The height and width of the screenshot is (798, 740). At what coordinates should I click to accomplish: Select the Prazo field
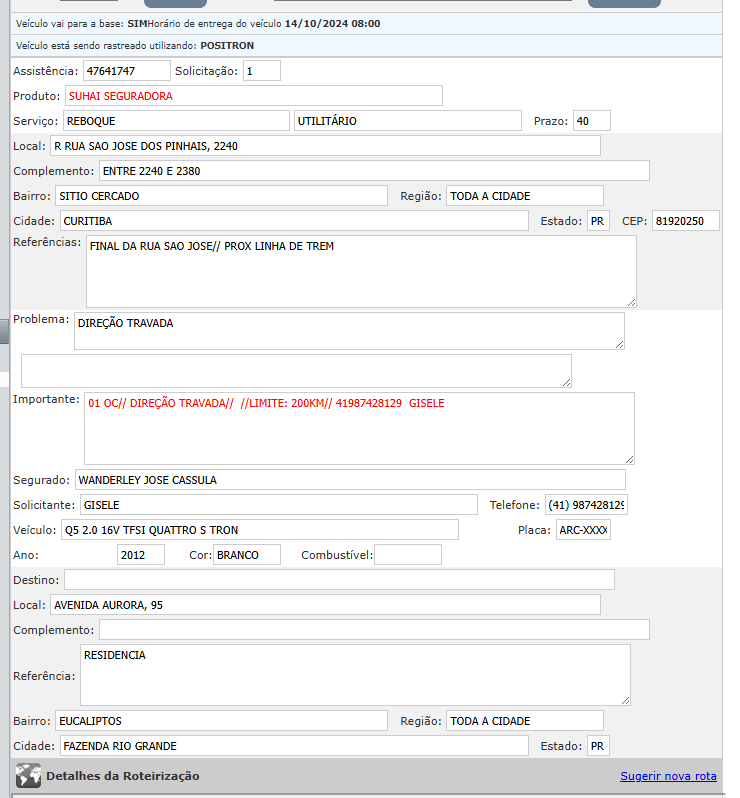click(x=591, y=121)
